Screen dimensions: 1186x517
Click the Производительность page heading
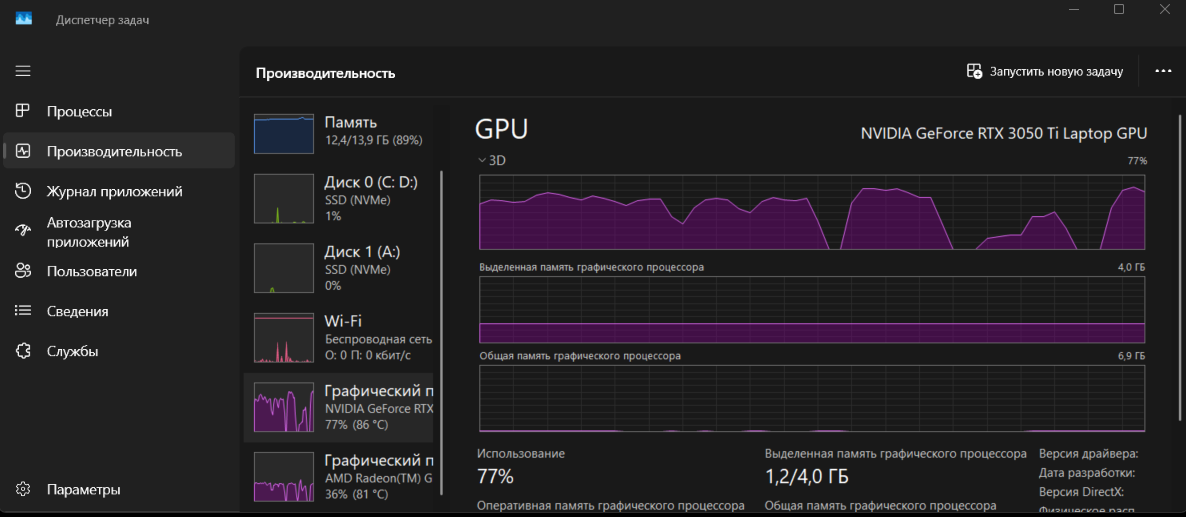[325, 73]
